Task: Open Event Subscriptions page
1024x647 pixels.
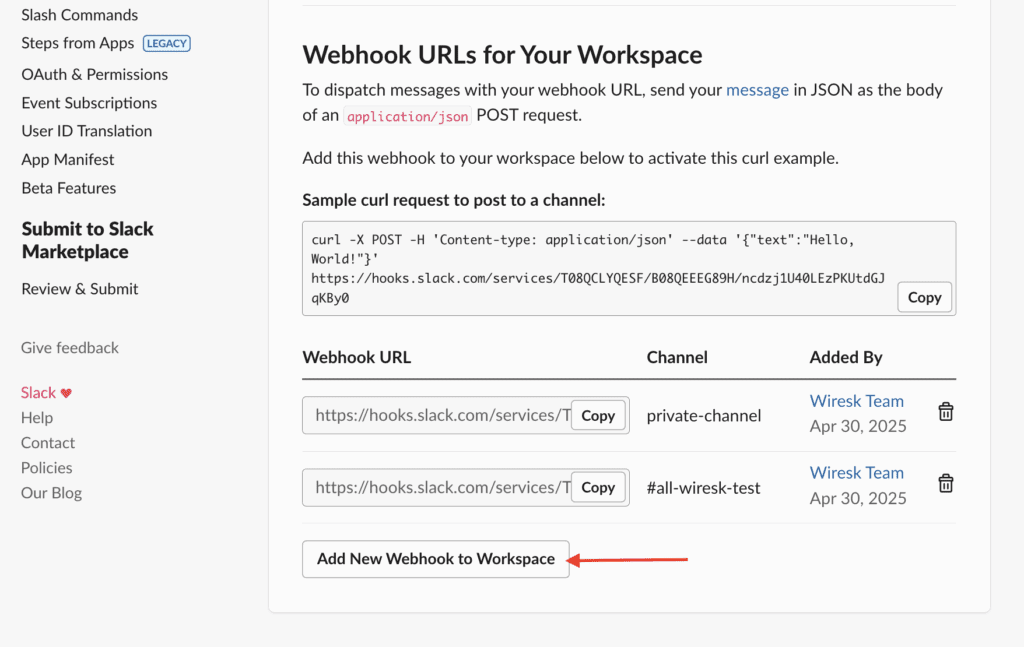Action: click(x=89, y=103)
